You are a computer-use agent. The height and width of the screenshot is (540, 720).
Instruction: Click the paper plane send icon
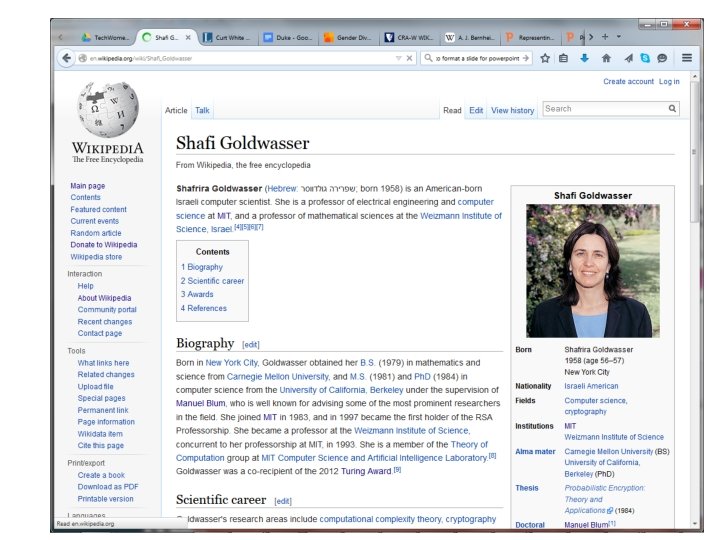coord(628,58)
